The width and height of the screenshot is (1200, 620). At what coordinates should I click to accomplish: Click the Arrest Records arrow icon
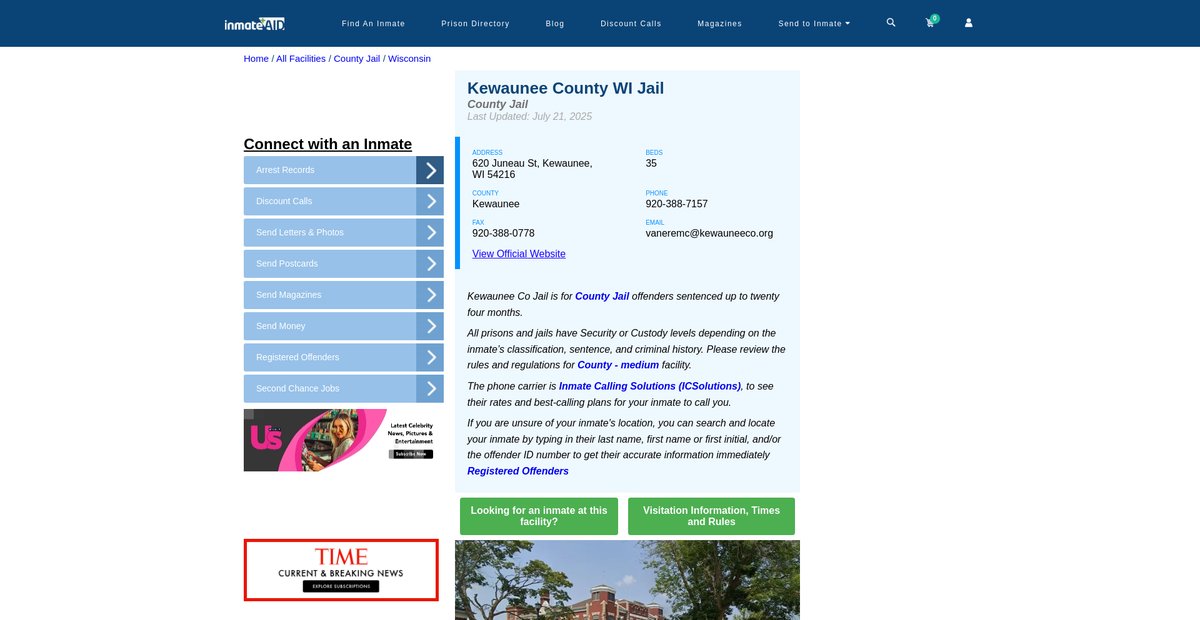[430, 170]
